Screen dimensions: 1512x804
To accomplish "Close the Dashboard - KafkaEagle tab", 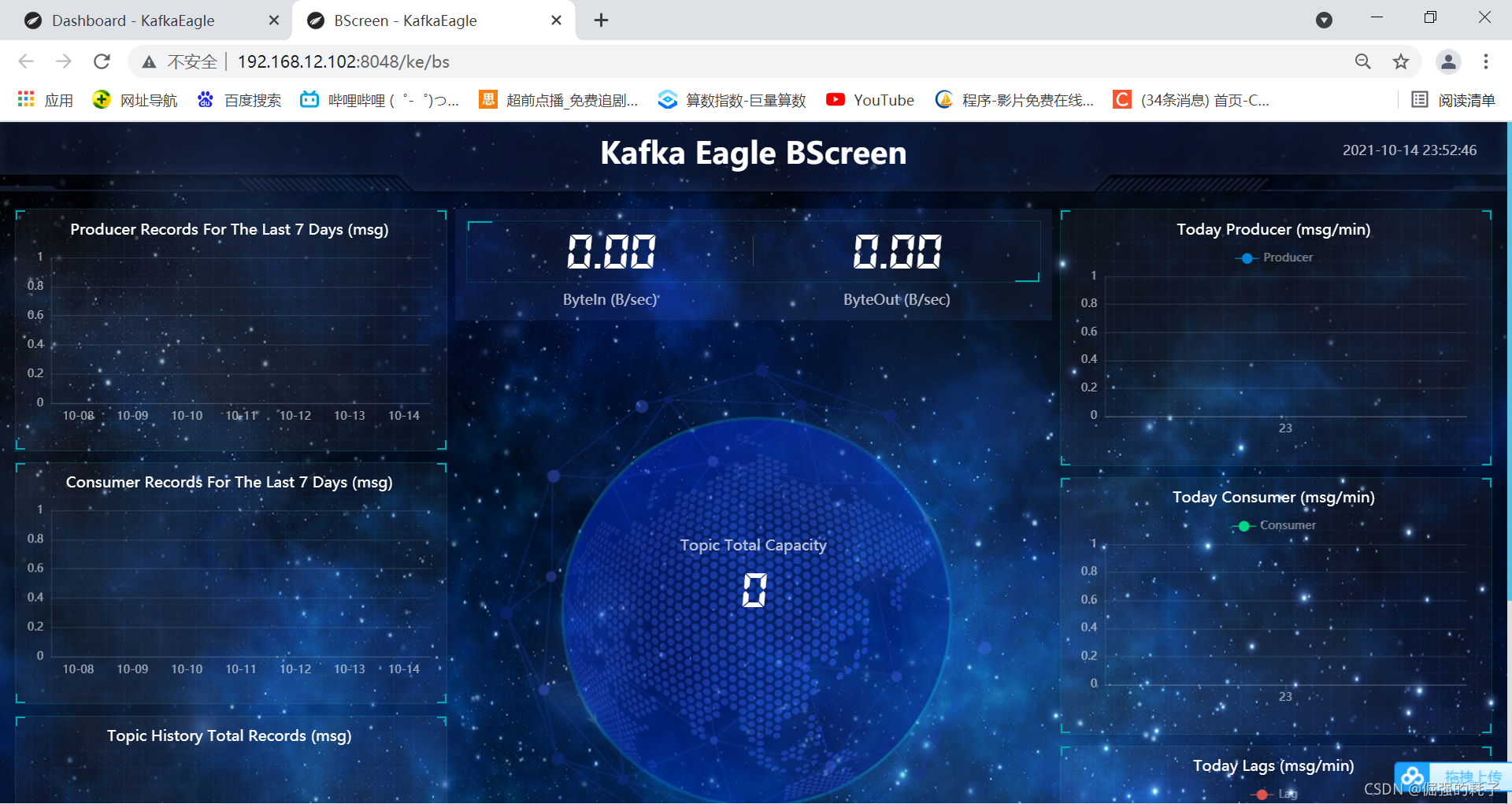I will (x=274, y=20).
